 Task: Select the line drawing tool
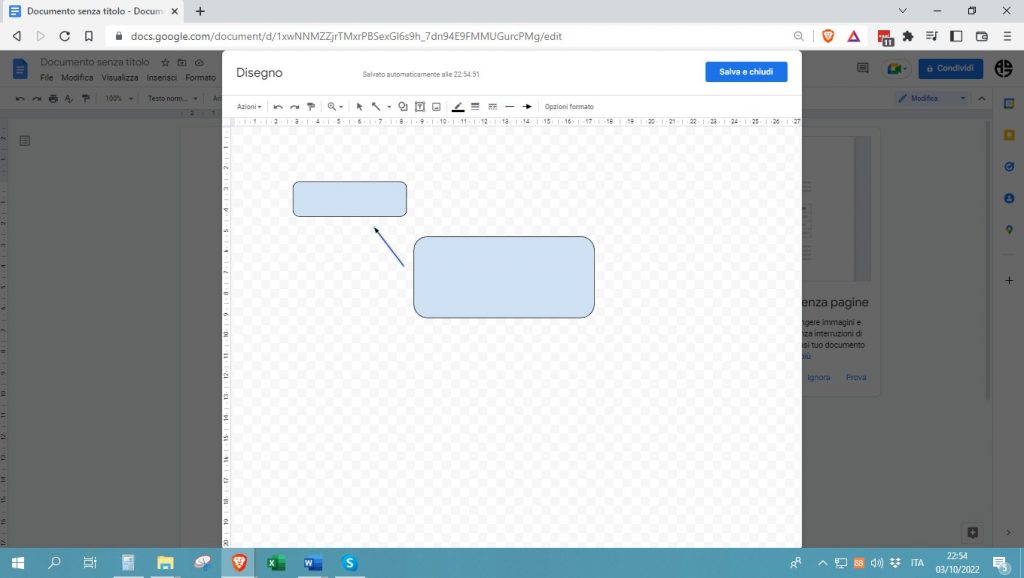click(x=377, y=106)
